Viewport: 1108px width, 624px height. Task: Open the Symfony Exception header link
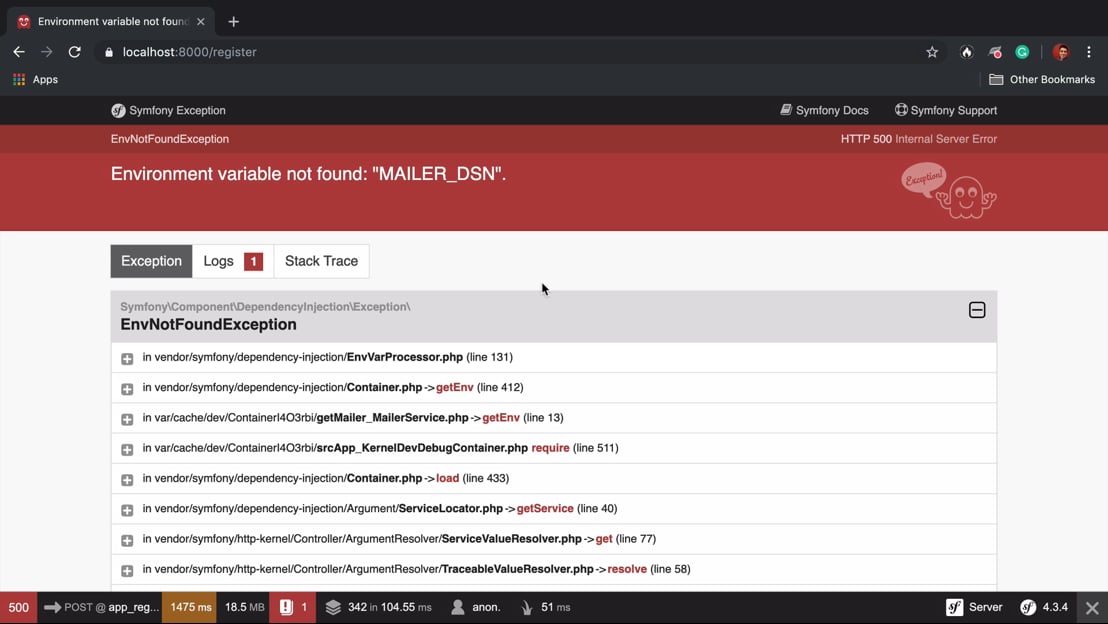click(168, 110)
